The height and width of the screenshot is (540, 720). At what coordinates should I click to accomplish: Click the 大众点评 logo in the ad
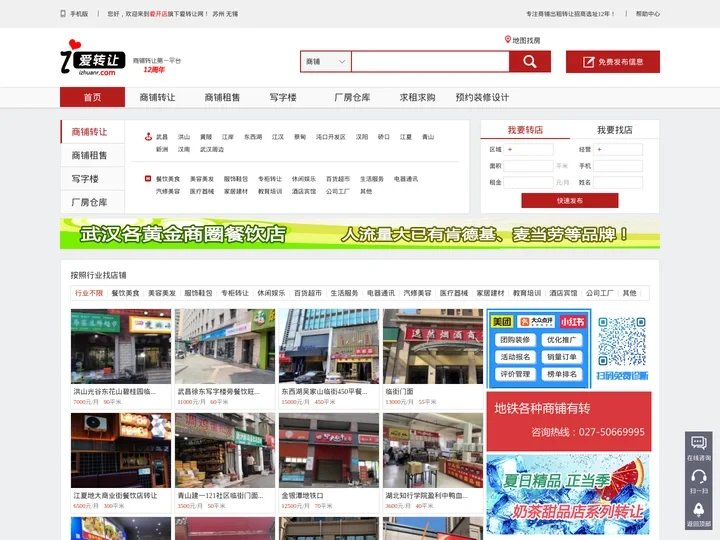coord(536,322)
